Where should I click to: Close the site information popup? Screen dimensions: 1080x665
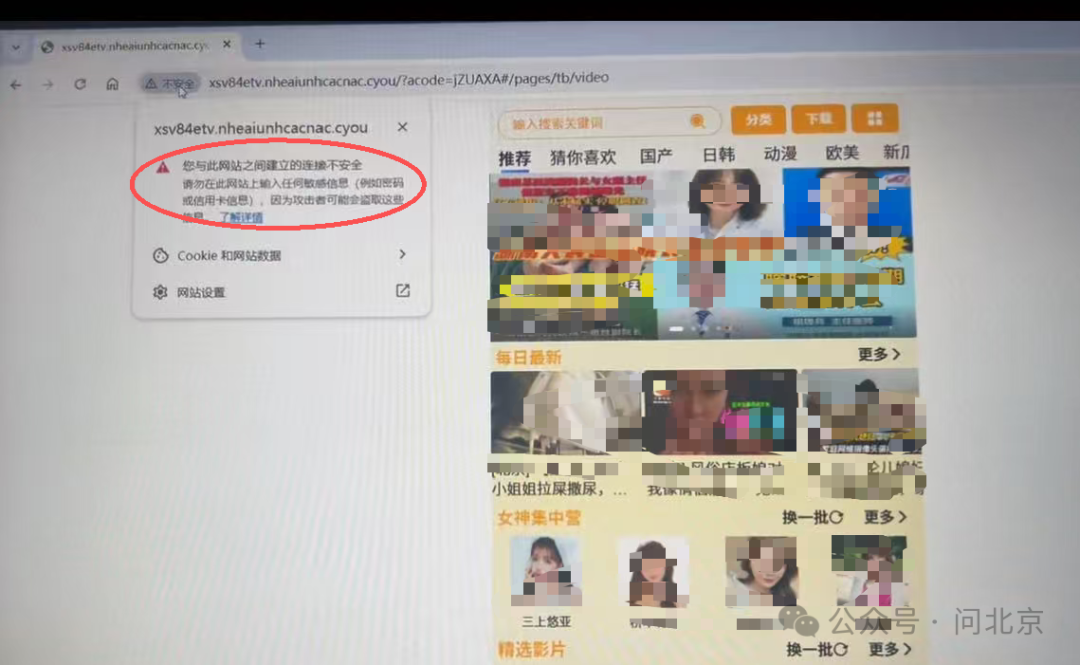402,127
